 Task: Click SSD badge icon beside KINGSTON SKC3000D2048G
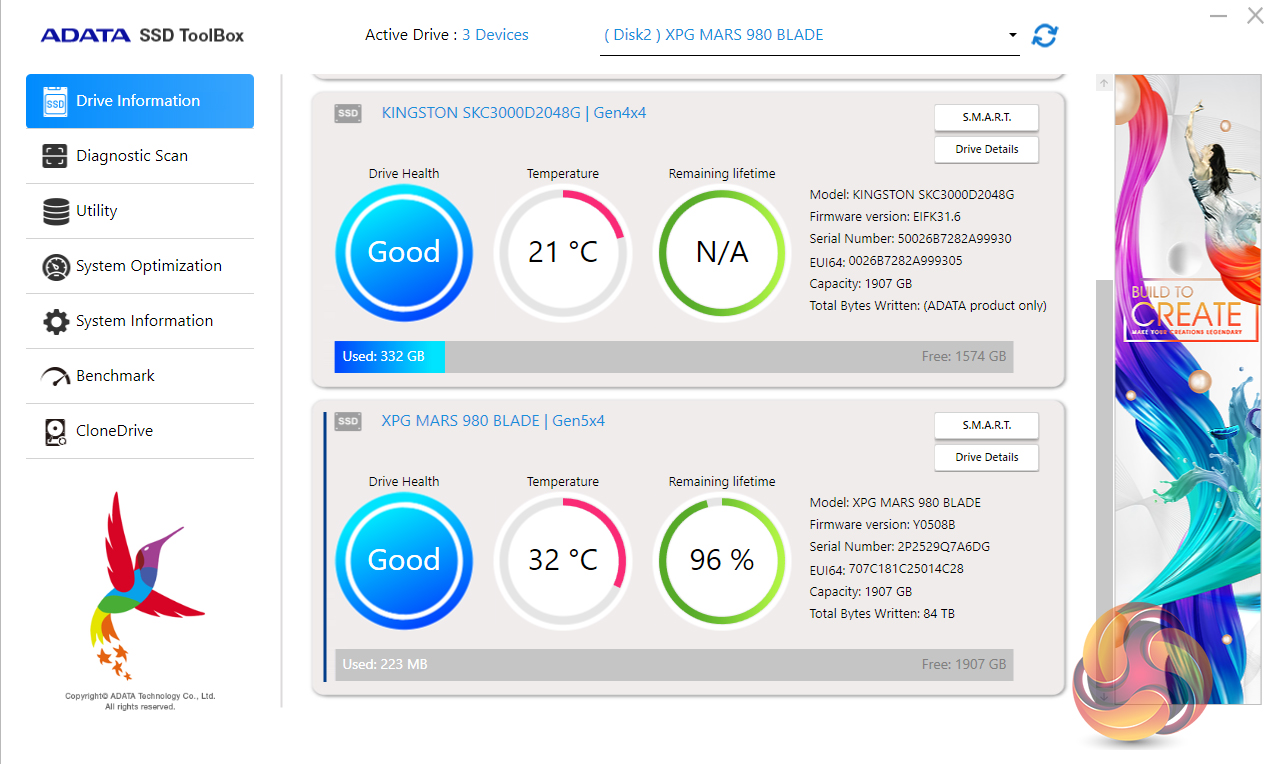point(348,113)
